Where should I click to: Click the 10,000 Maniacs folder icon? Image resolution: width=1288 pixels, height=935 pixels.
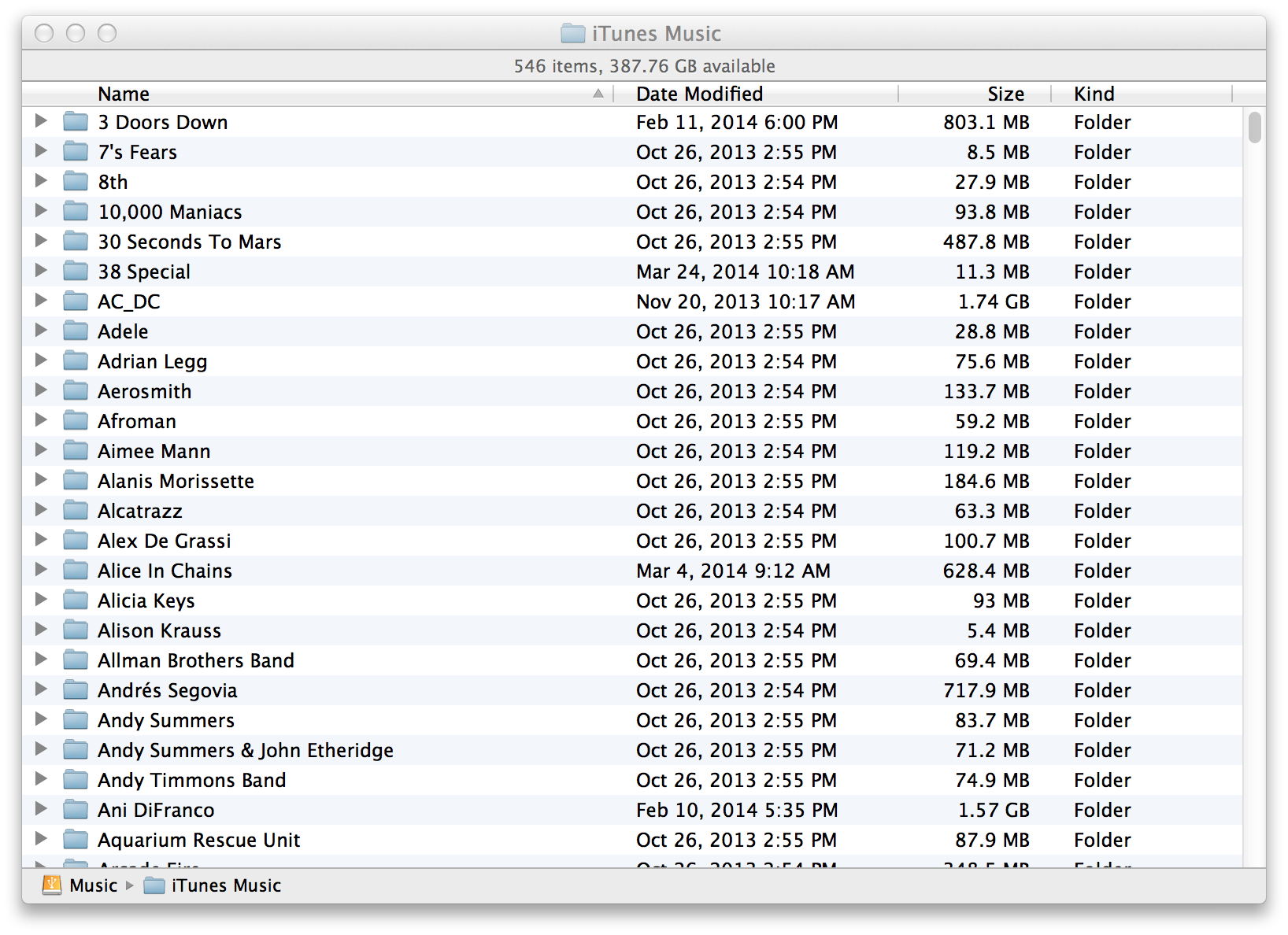click(76, 212)
